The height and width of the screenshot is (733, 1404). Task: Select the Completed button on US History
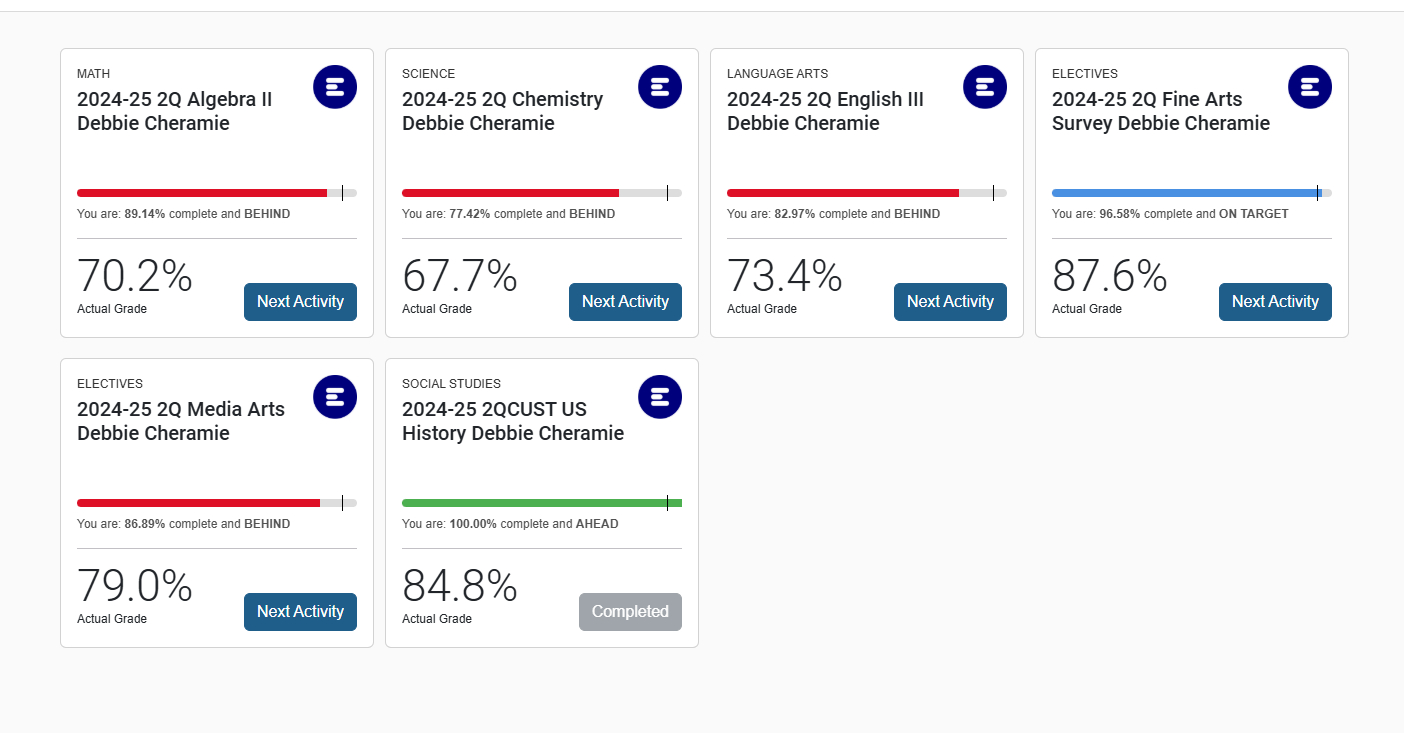tap(630, 611)
